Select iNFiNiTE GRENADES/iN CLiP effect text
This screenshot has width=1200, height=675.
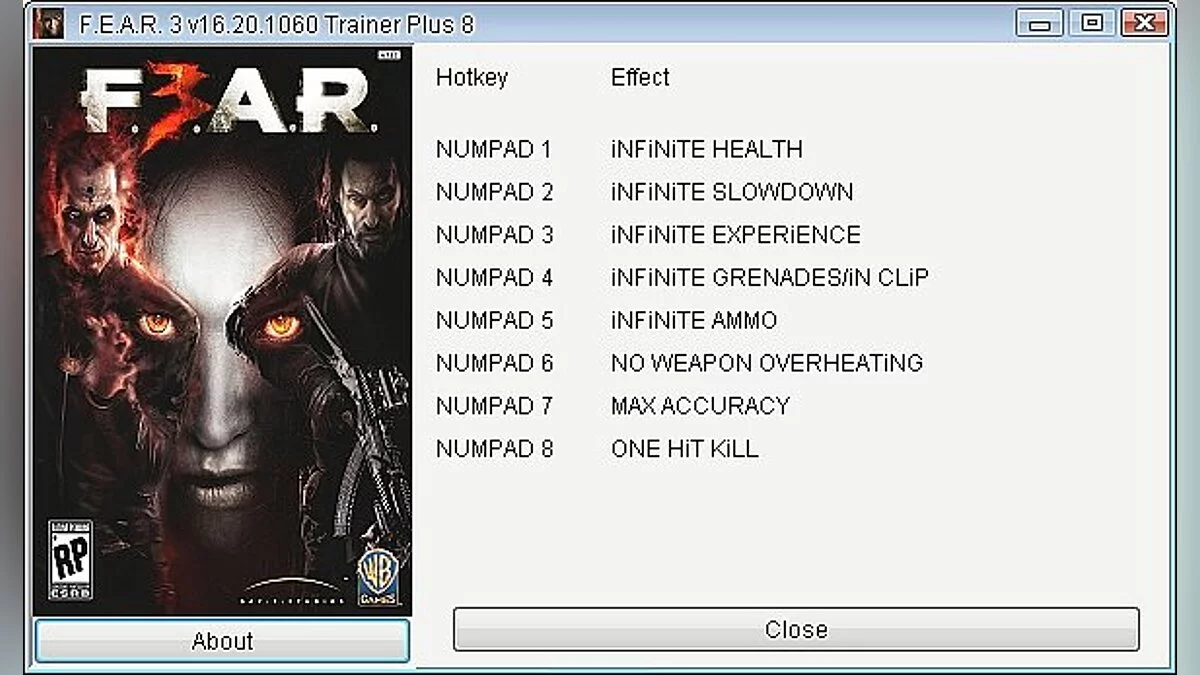(770, 277)
